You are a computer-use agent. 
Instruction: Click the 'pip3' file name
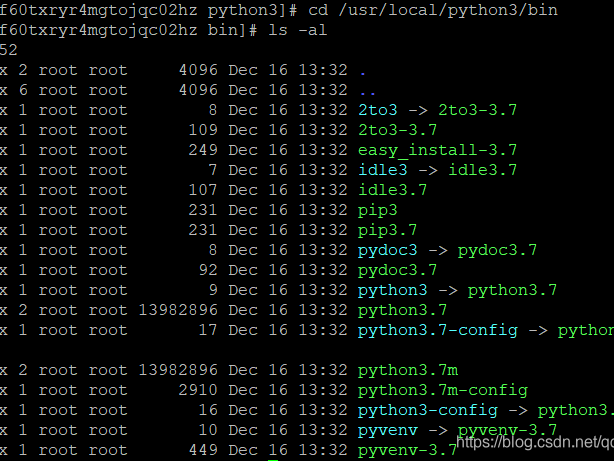pos(378,211)
